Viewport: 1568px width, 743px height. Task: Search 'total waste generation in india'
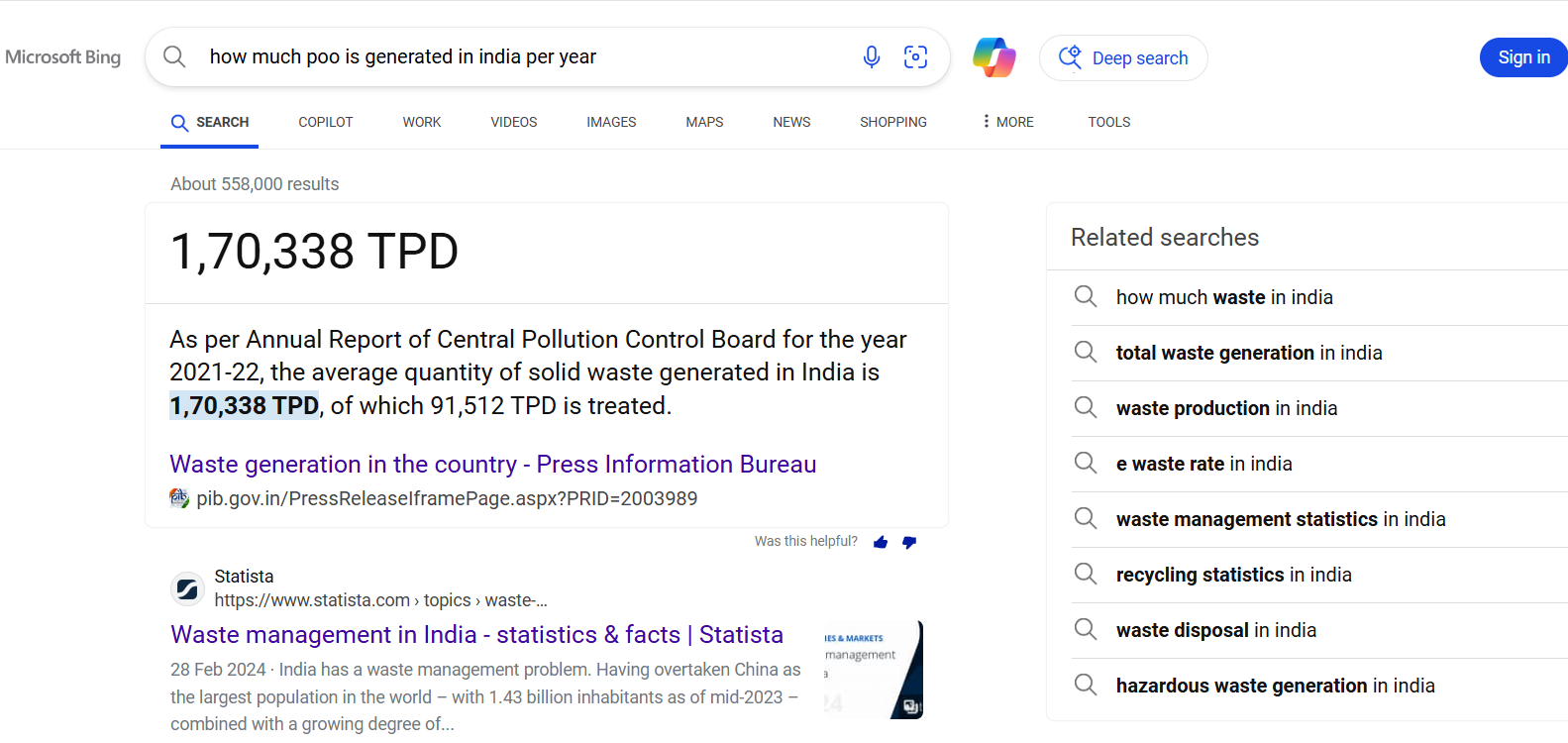(x=1249, y=353)
